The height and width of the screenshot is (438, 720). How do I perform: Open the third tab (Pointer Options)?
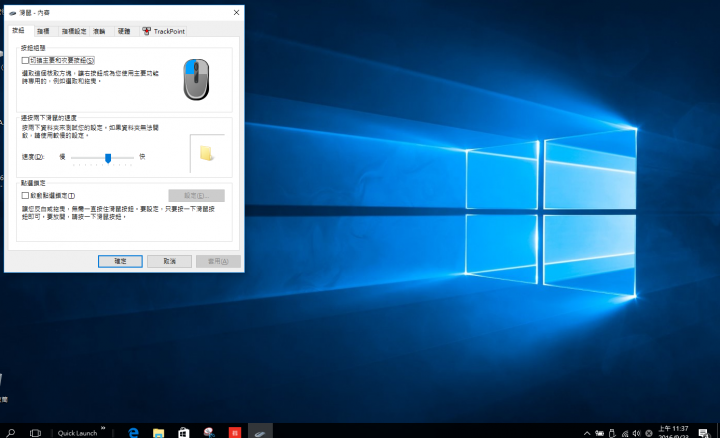pyautogui.click(x=74, y=31)
